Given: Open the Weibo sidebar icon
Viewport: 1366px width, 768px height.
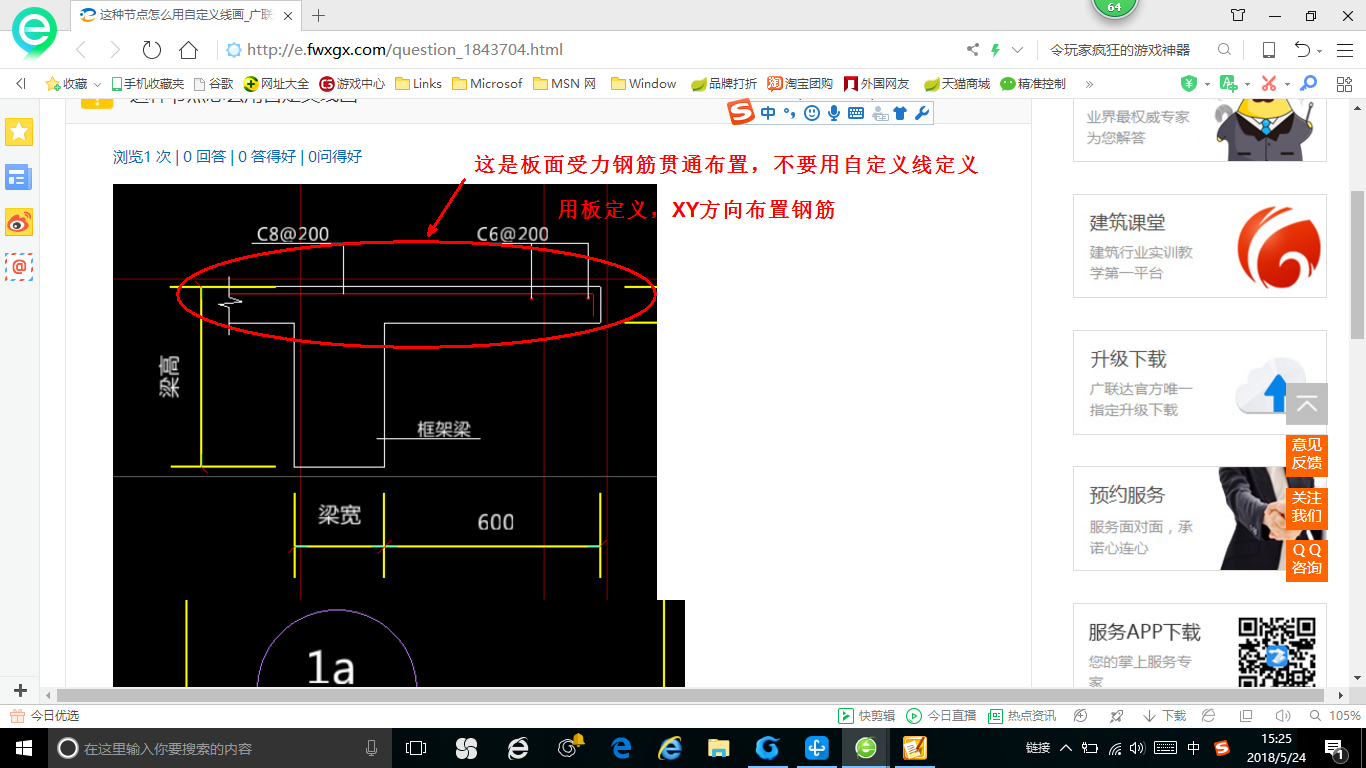Looking at the screenshot, I should [x=19, y=222].
